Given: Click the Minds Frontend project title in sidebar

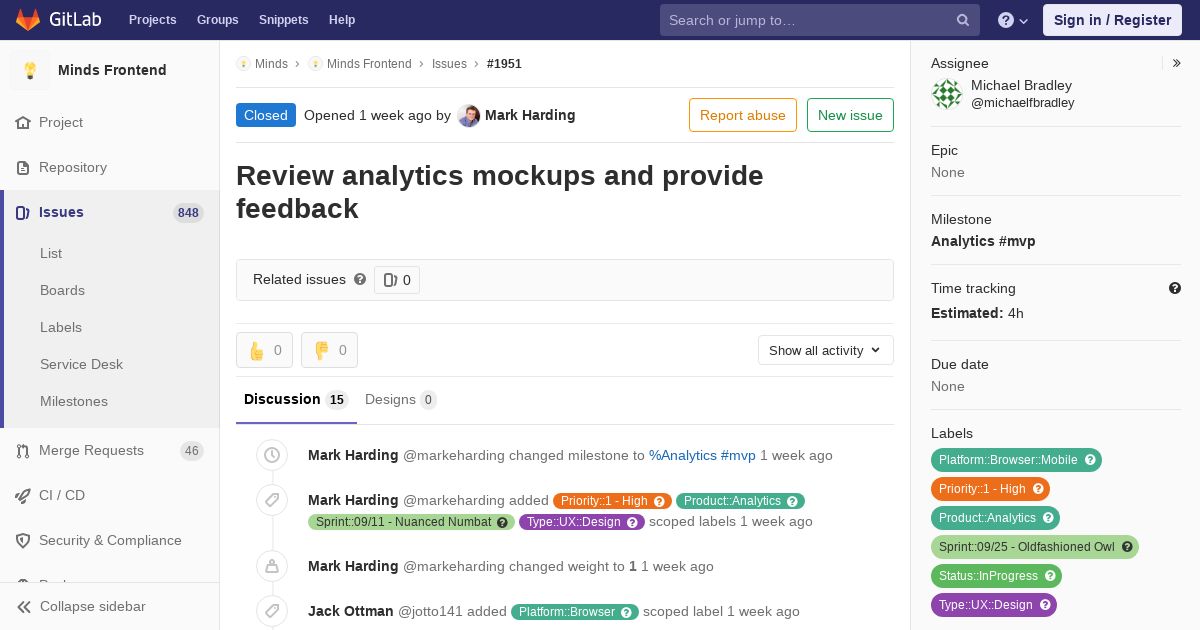Looking at the screenshot, I should [x=112, y=70].
